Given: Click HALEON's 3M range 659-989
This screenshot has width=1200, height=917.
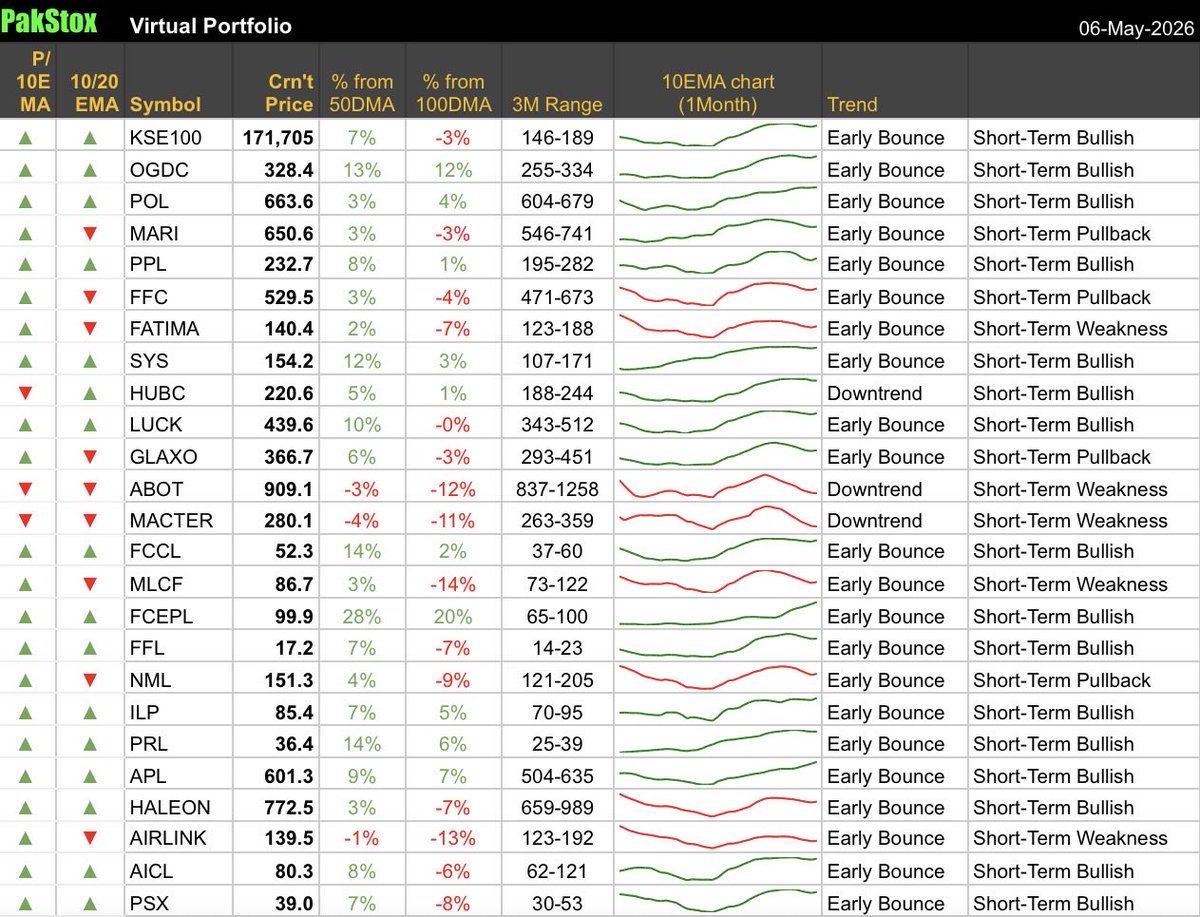Looking at the screenshot, I should coord(557,807).
